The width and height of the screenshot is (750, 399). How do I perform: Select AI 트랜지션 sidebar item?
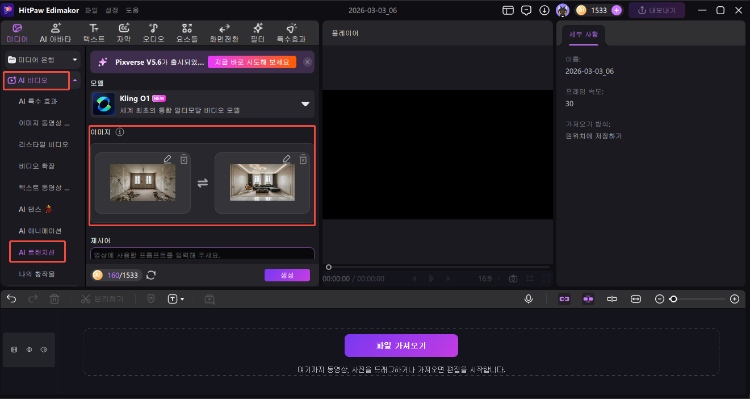point(37,252)
